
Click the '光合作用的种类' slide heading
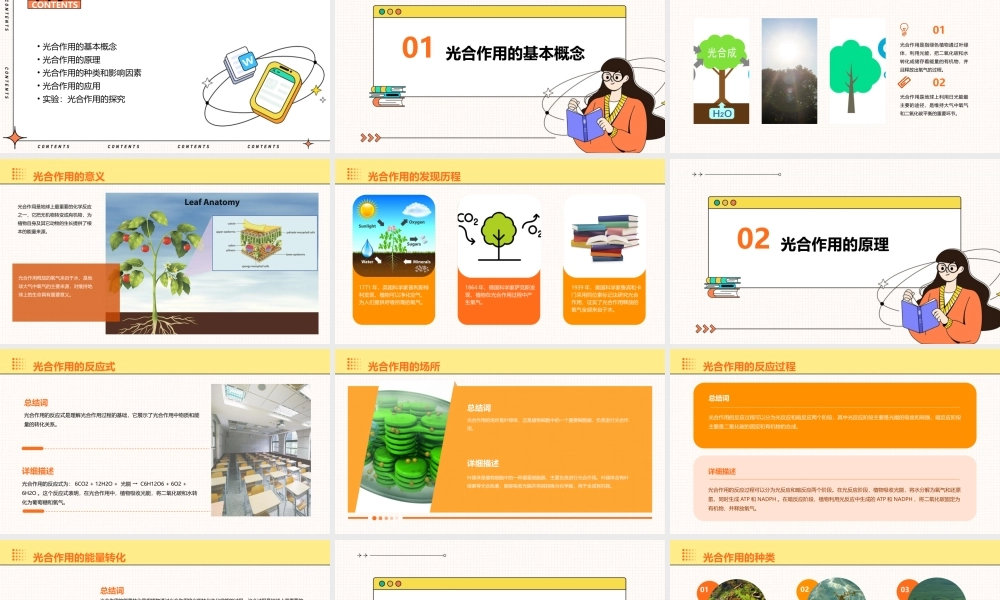pyautogui.click(x=739, y=557)
